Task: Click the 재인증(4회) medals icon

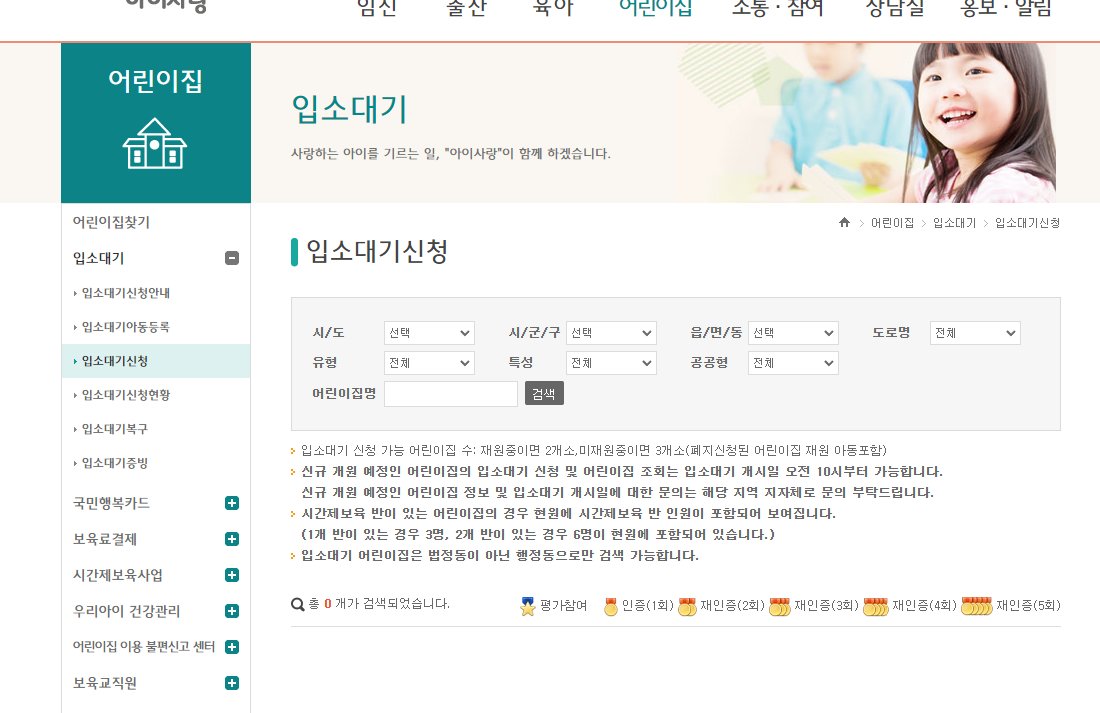Action: tap(876, 606)
